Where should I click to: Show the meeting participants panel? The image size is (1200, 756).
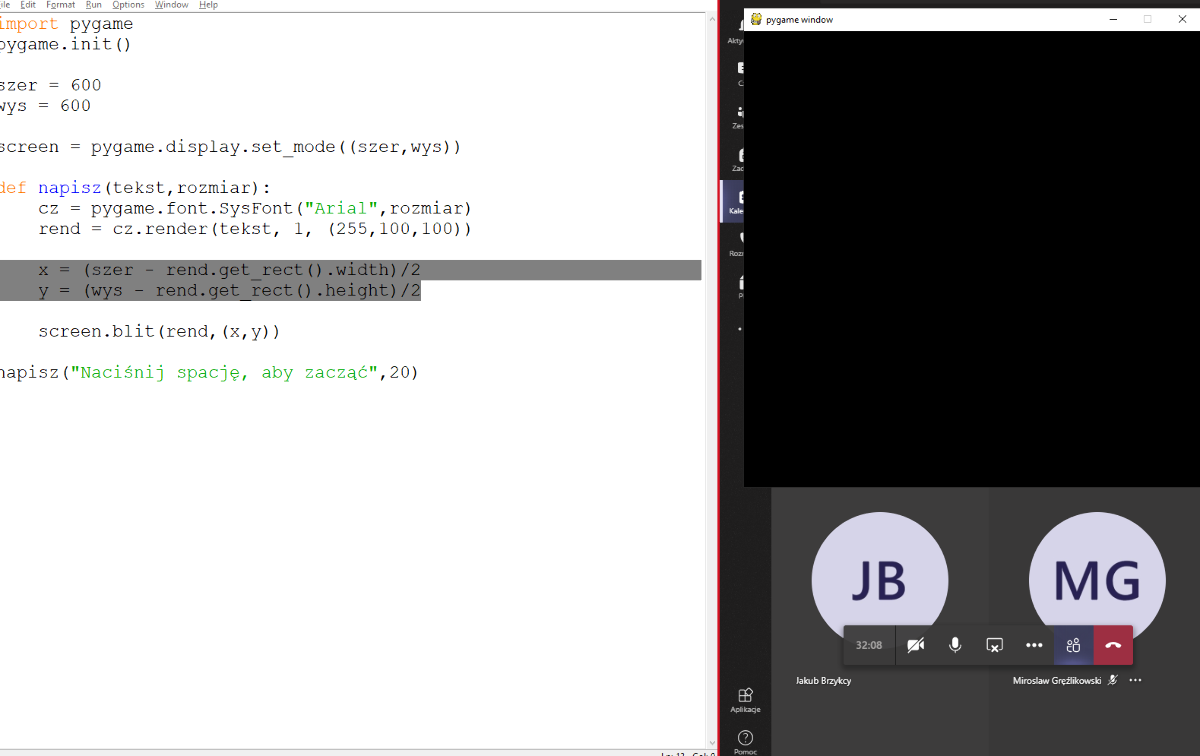click(x=1073, y=645)
